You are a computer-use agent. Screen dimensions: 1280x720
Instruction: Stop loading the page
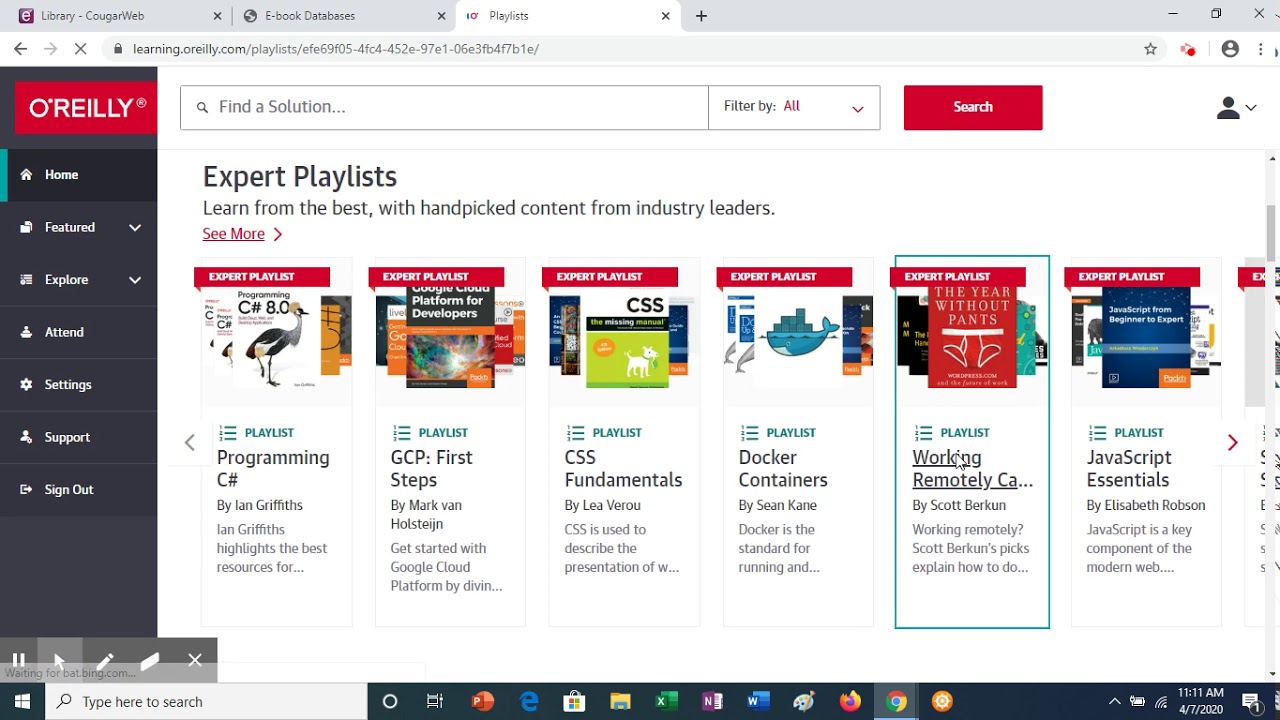(81, 48)
